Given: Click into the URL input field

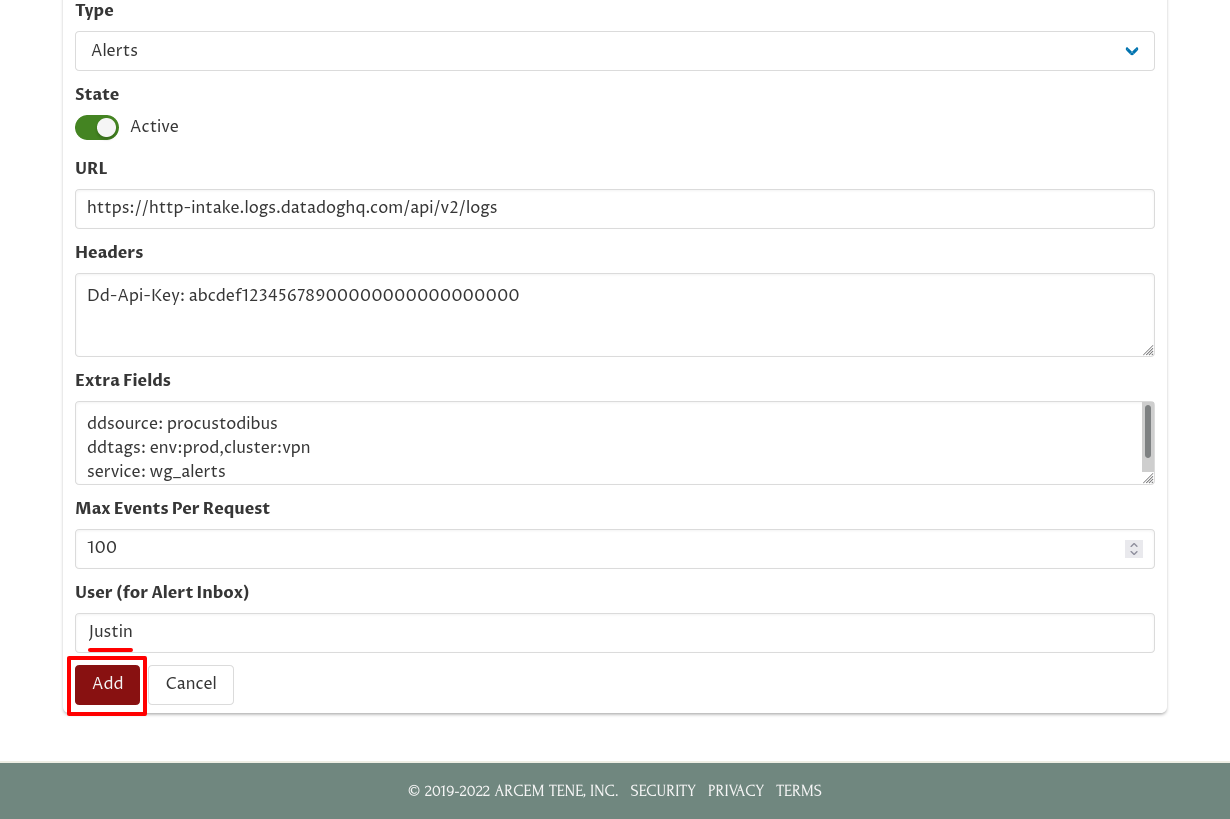Looking at the screenshot, I should 614,209.
